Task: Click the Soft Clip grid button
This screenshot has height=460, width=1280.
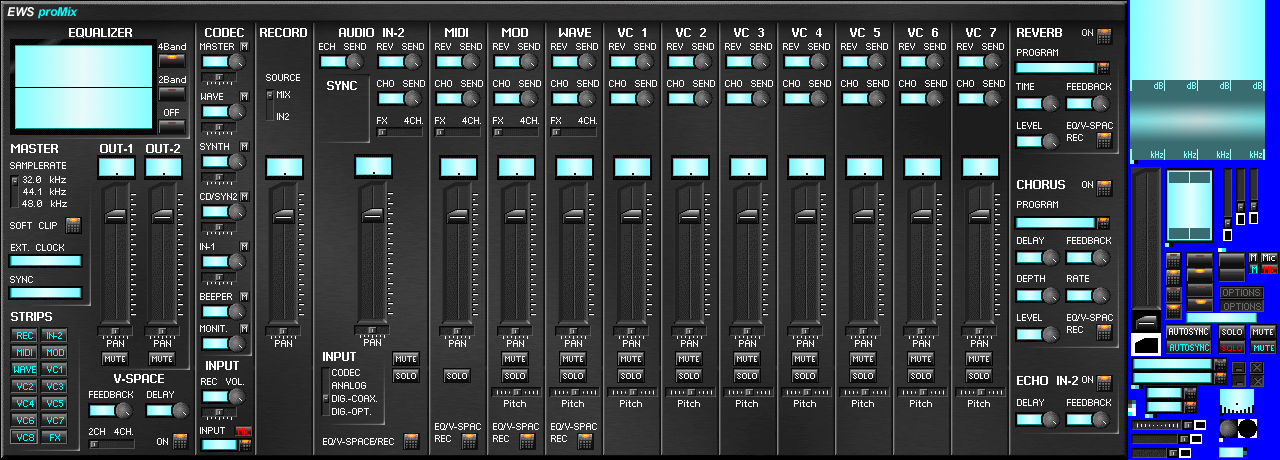Action: pyautogui.click(x=73, y=226)
